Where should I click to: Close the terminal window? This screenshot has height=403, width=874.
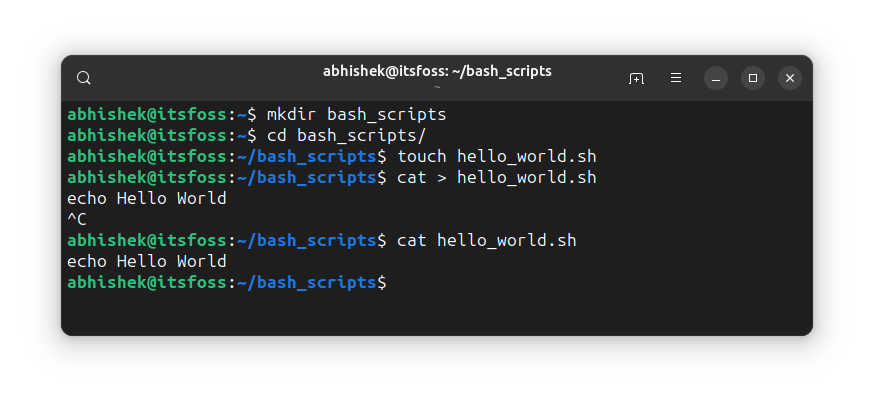click(790, 78)
